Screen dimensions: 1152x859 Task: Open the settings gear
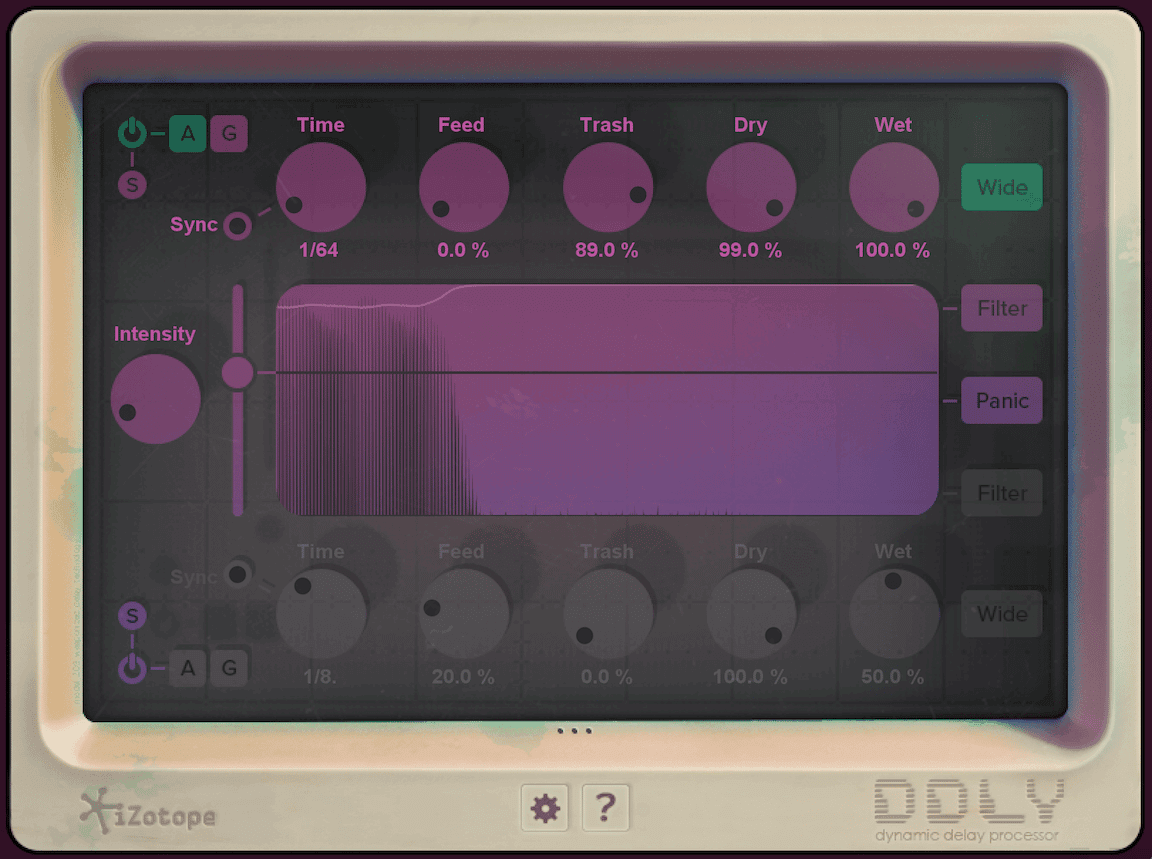(544, 808)
